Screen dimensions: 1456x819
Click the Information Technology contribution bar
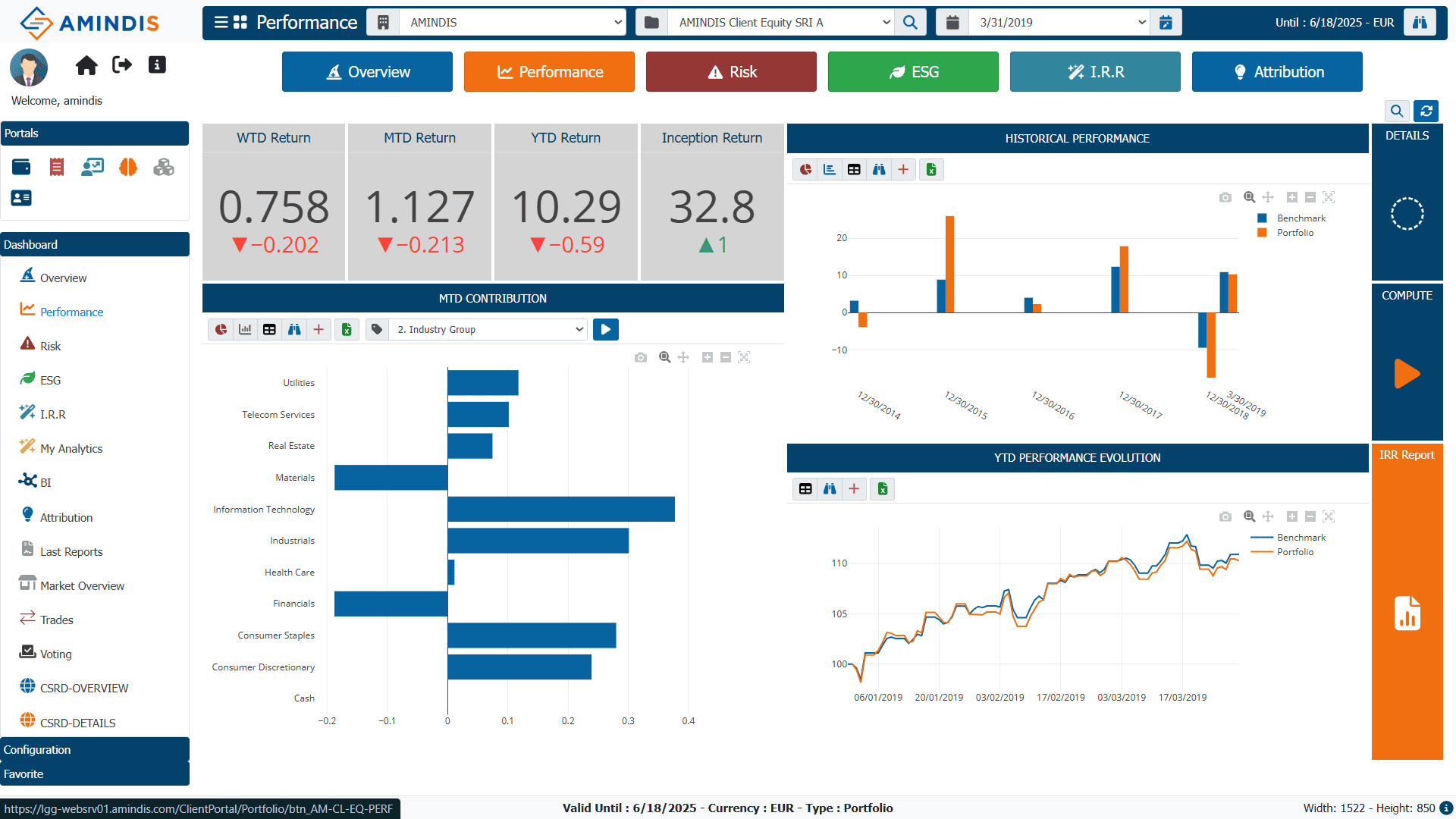561,509
